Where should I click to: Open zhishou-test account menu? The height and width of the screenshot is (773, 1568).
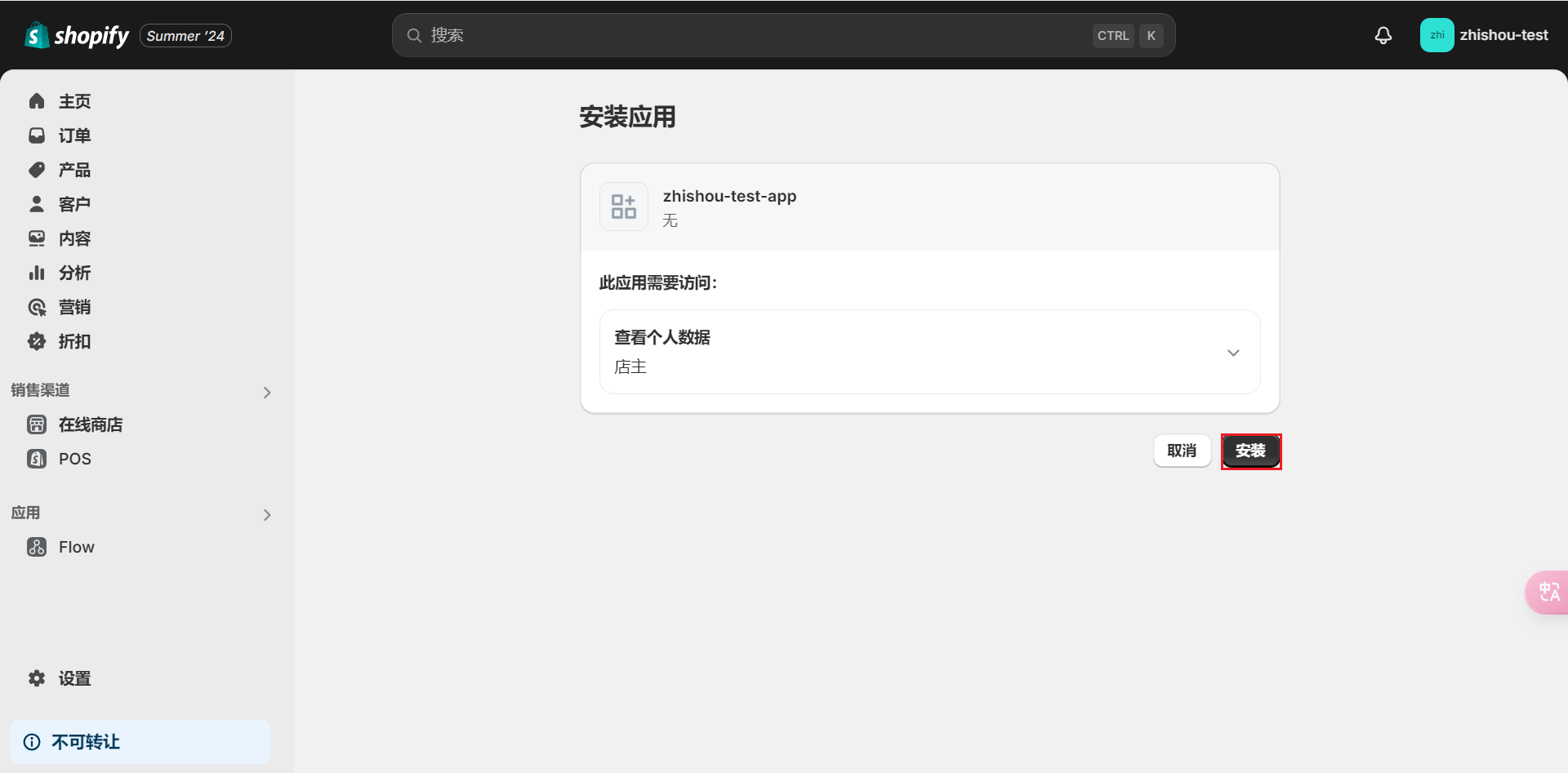click(x=1484, y=35)
